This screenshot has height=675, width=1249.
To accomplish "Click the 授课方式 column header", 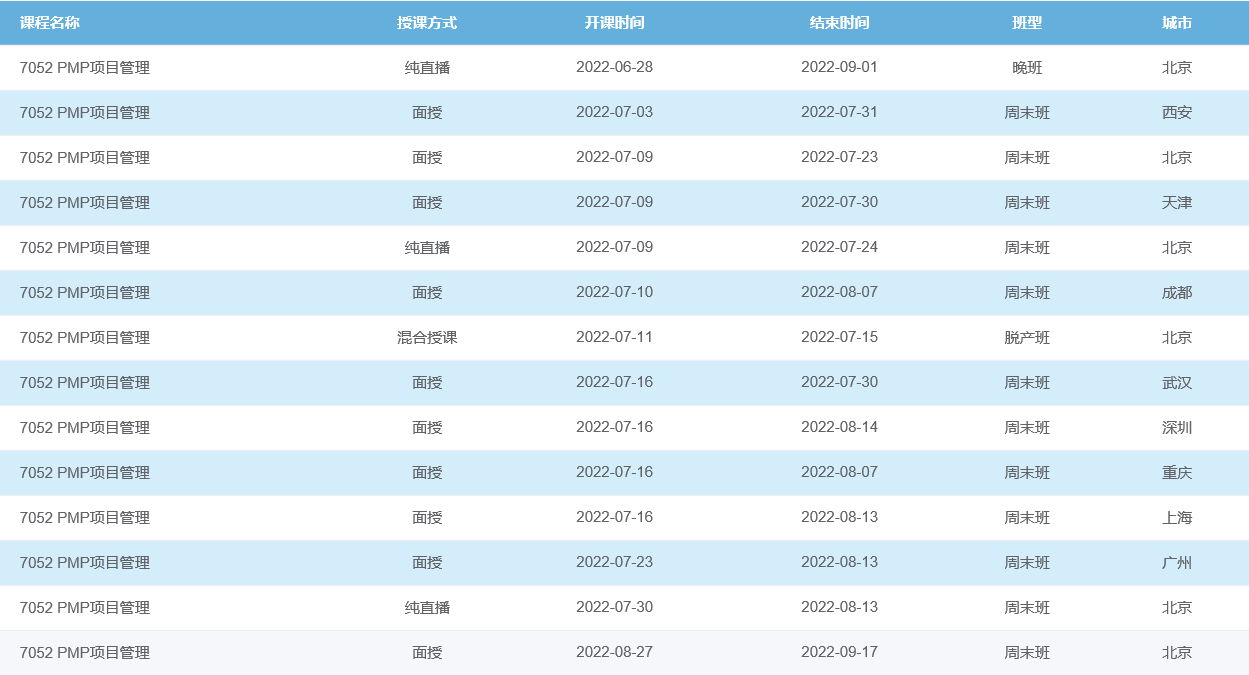I will tap(427, 23).
